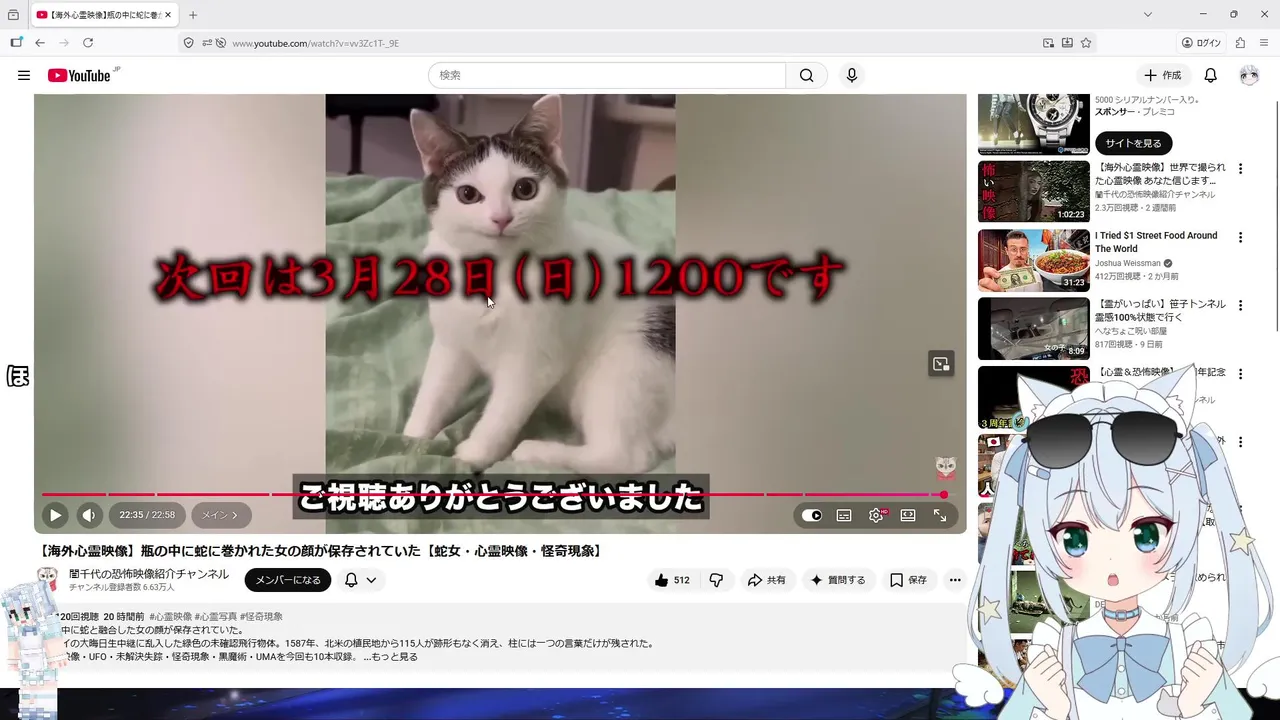Open I Tried $1 Street Food title link
This screenshot has height=720, width=1280.
point(1156,242)
